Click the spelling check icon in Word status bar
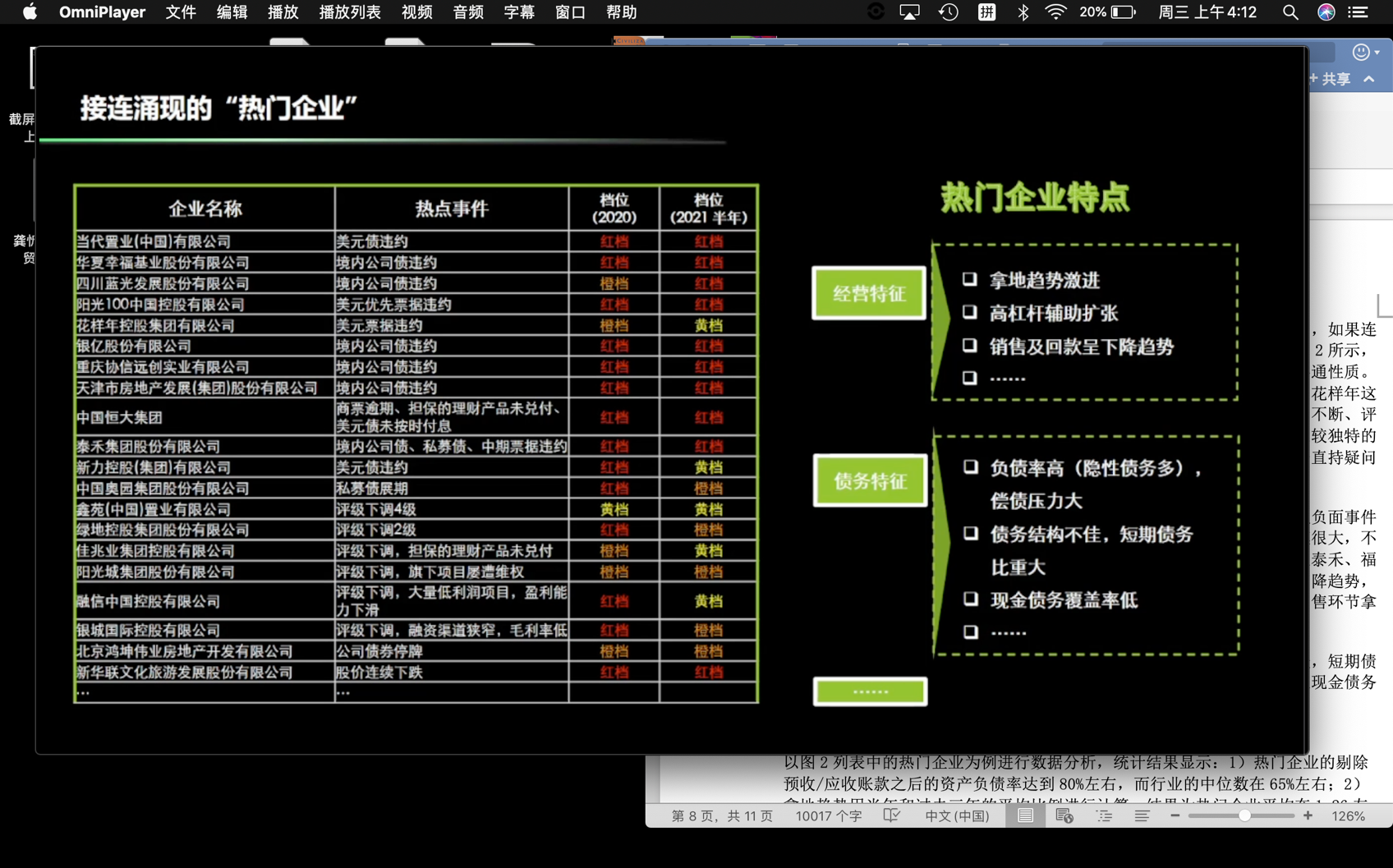1393x868 pixels. [892, 815]
